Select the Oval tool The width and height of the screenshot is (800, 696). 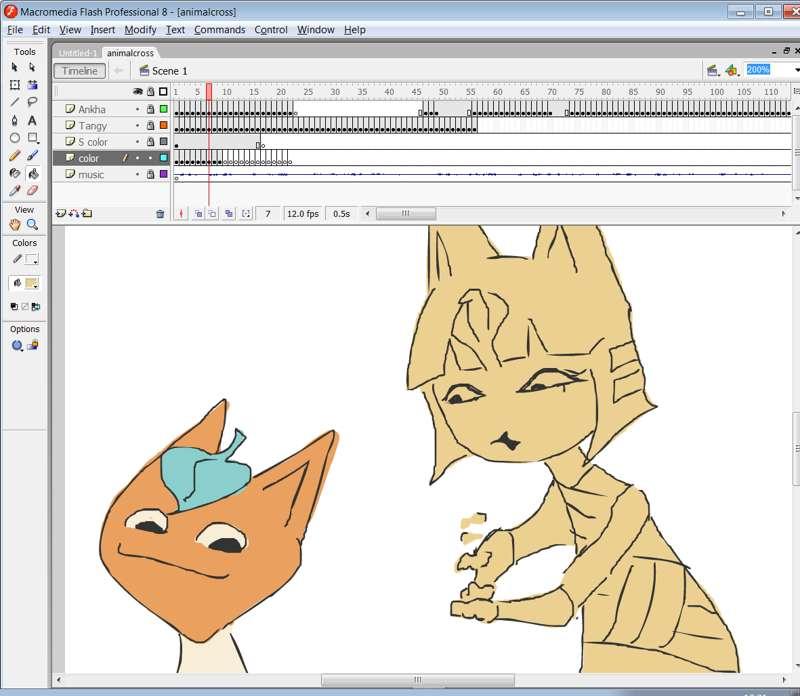point(14,138)
